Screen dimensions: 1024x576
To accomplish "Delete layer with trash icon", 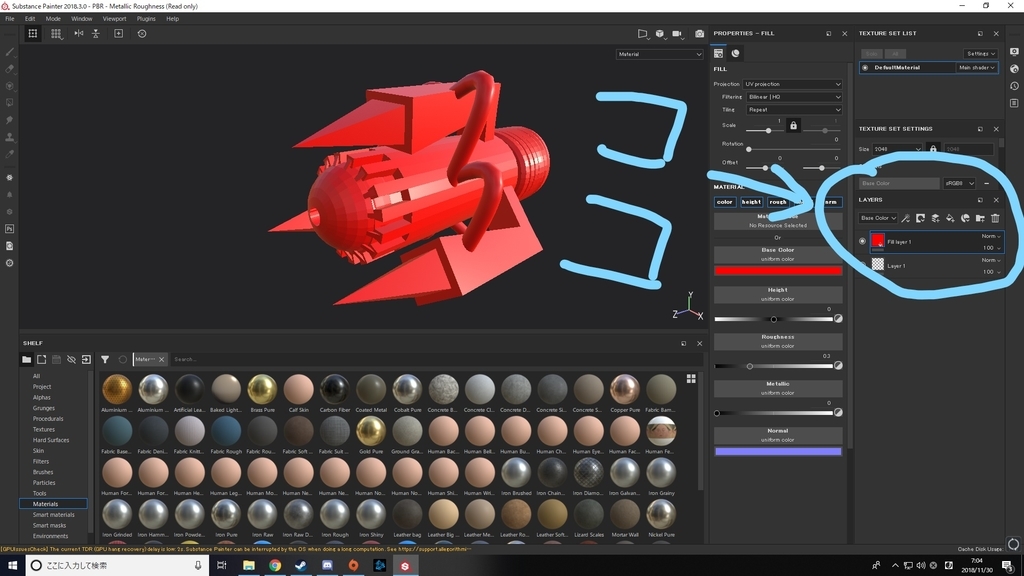I will tap(995, 218).
